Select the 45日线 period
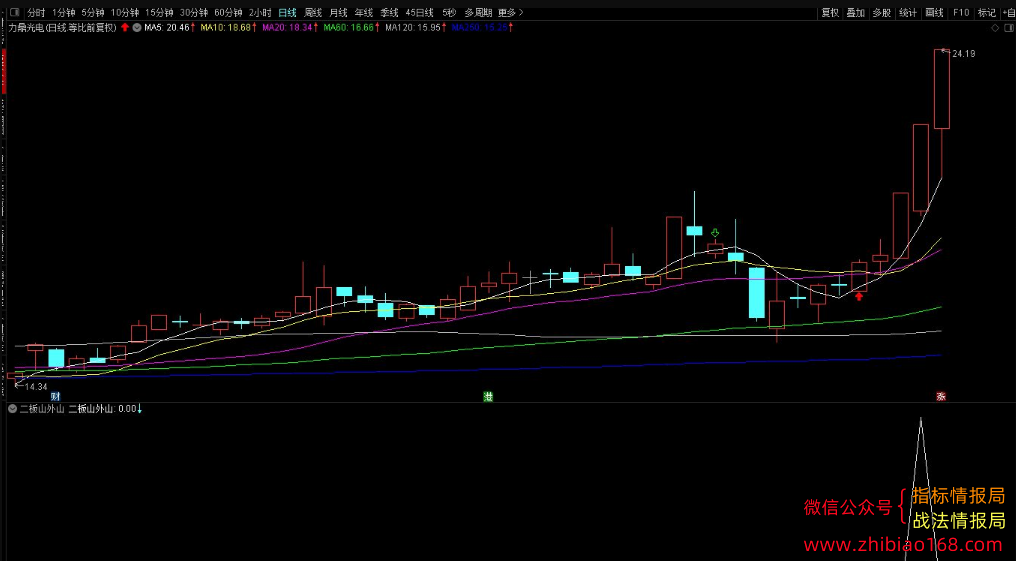1016x561 pixels. coord(419,12)
